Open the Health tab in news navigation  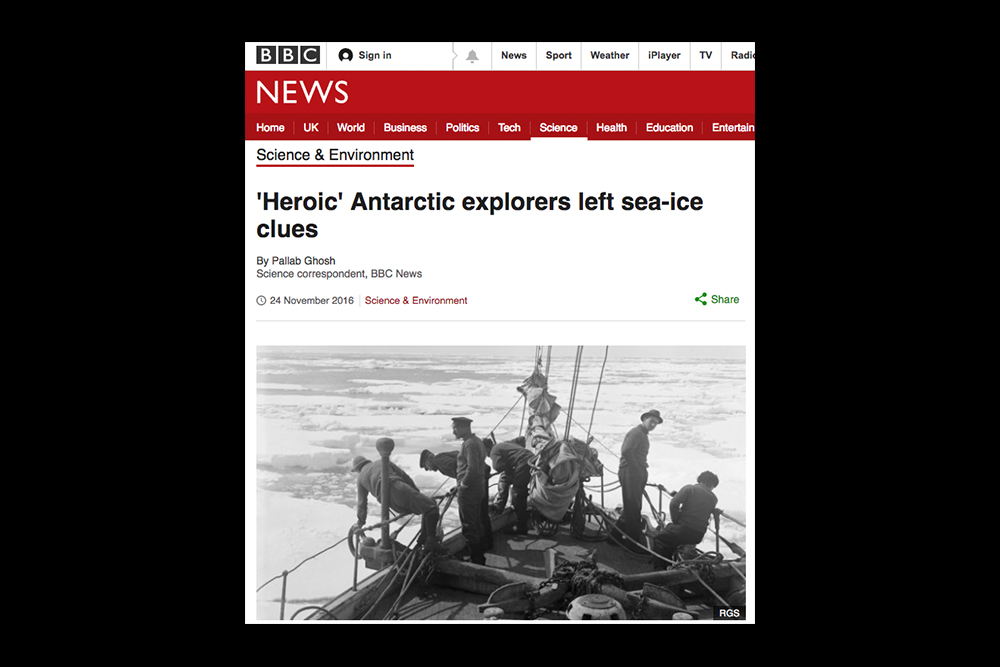click(611, 128)
